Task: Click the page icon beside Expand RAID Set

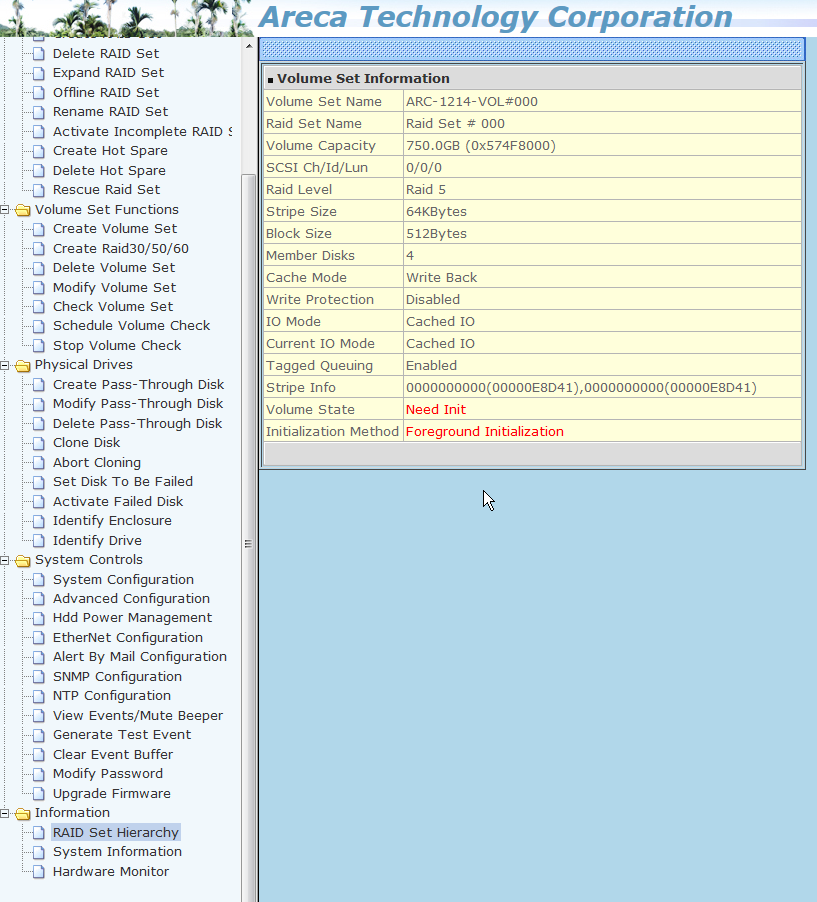Action: click(x=39, y=74)
